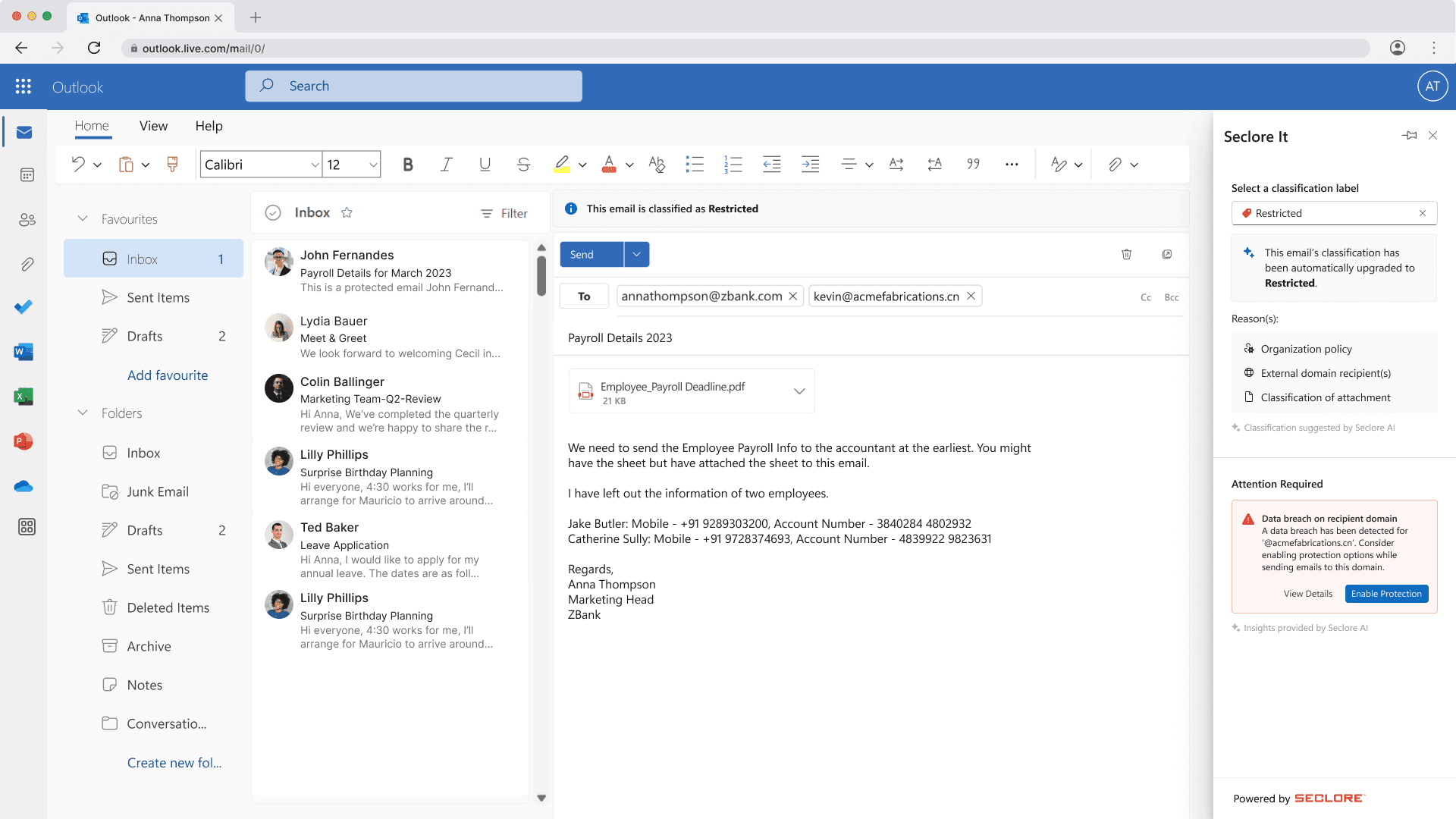
Task: Open the yellow highlight color picker
Action: click(582, 165)
